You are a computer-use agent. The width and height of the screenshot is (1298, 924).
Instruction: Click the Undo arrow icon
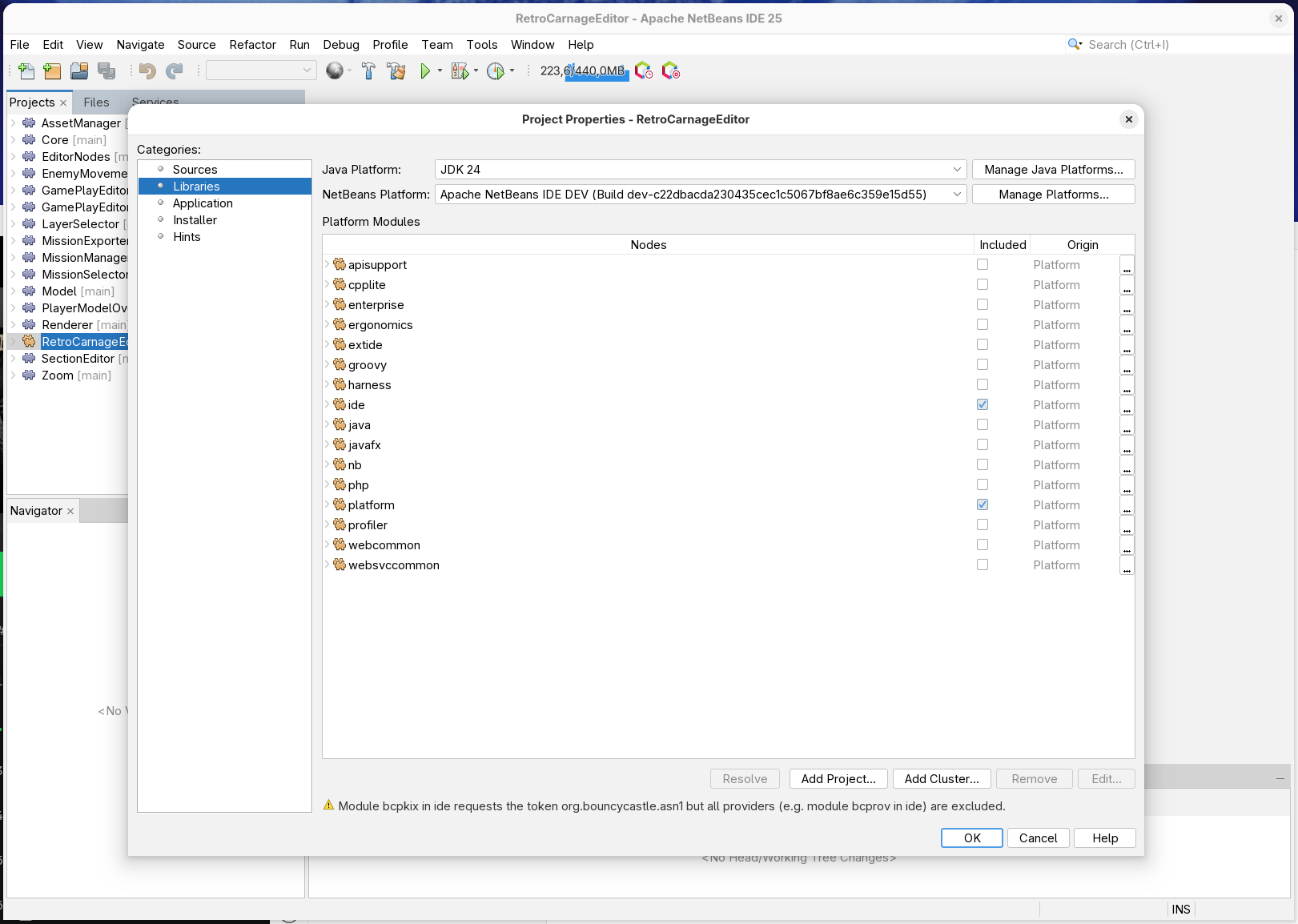[147, 71]
